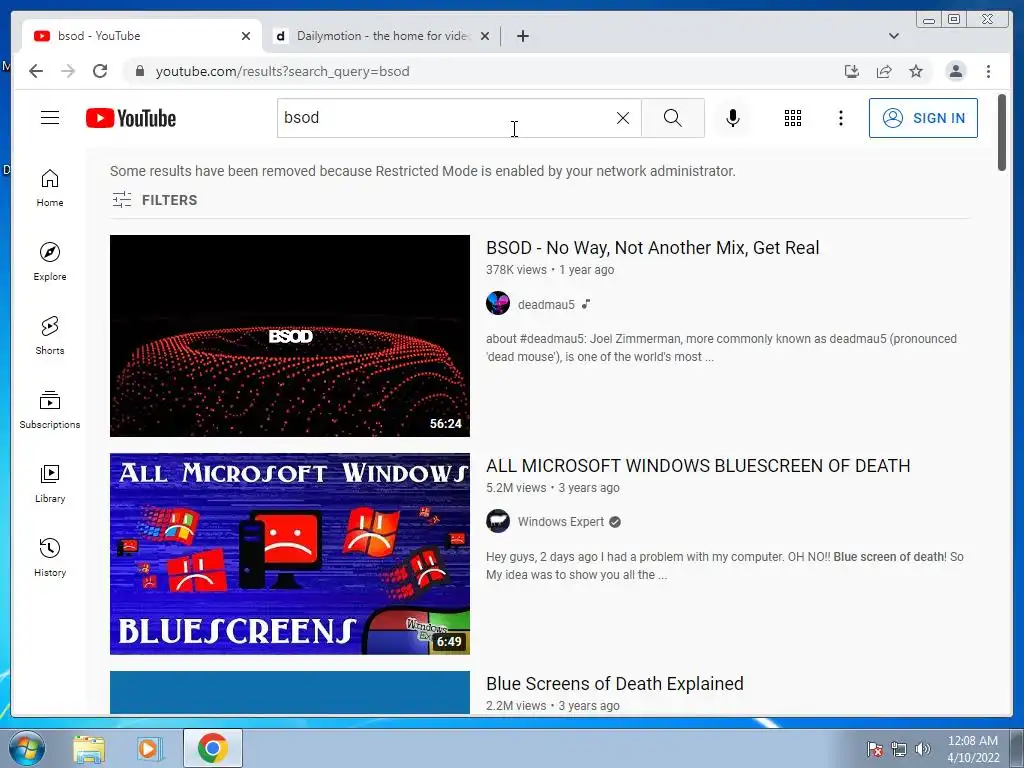The width and height of the screenshot is (1024, 768).
Task: Open Chrome profile avatar
Action: coord(955,71)
